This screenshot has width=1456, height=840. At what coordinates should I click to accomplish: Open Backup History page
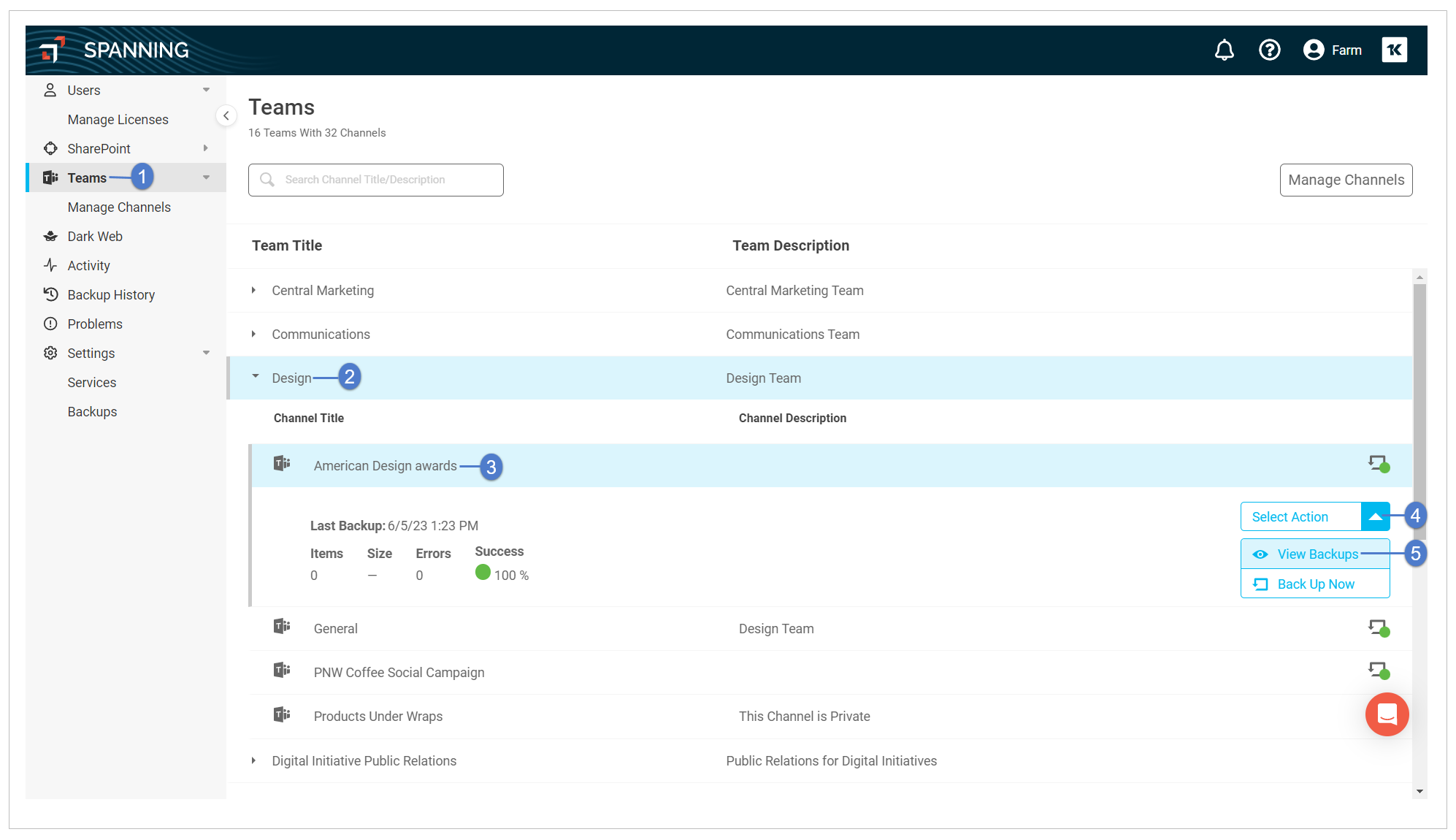point(111,294)
